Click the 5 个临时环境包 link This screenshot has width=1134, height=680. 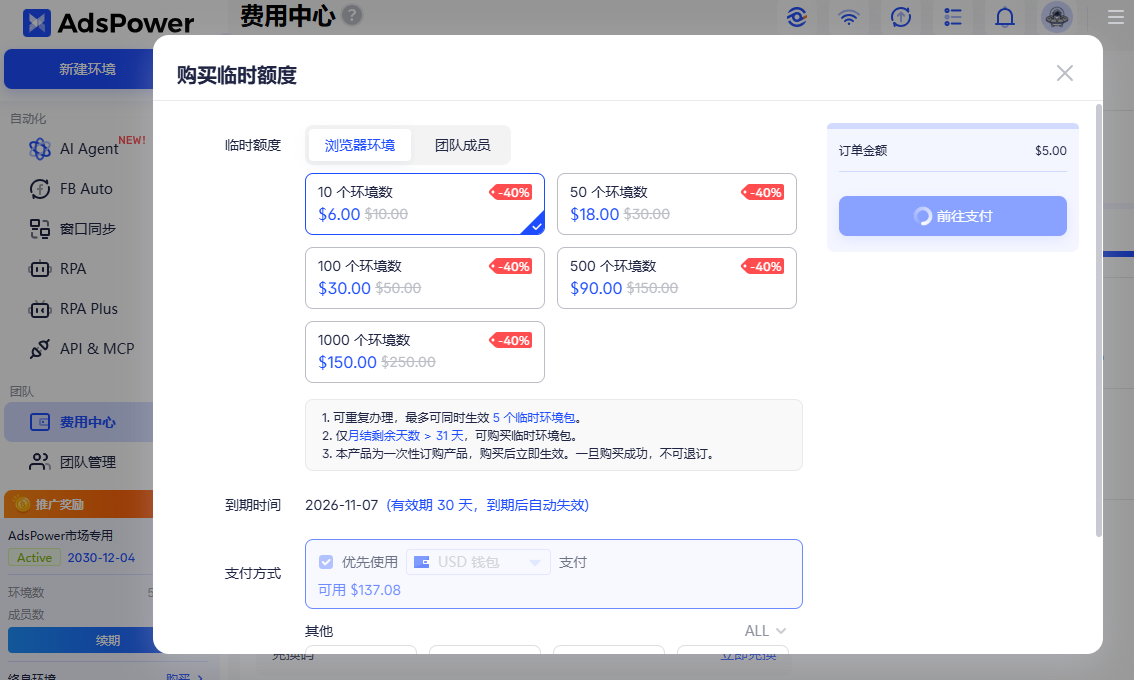pyautogui.click(x=534, y=417)
